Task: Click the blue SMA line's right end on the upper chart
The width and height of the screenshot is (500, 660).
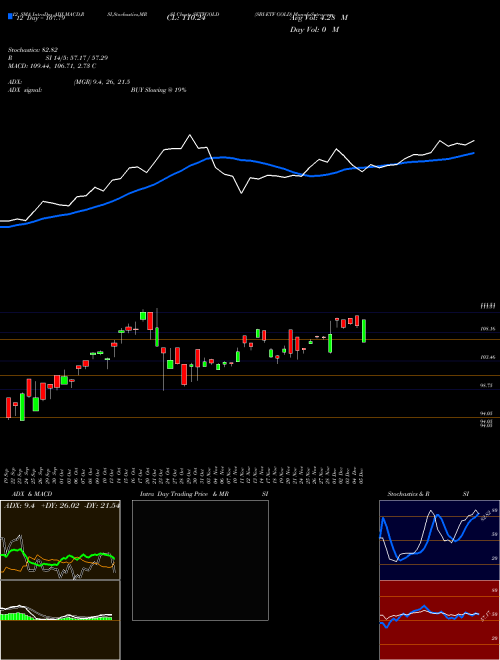Action: click(474, 153)
